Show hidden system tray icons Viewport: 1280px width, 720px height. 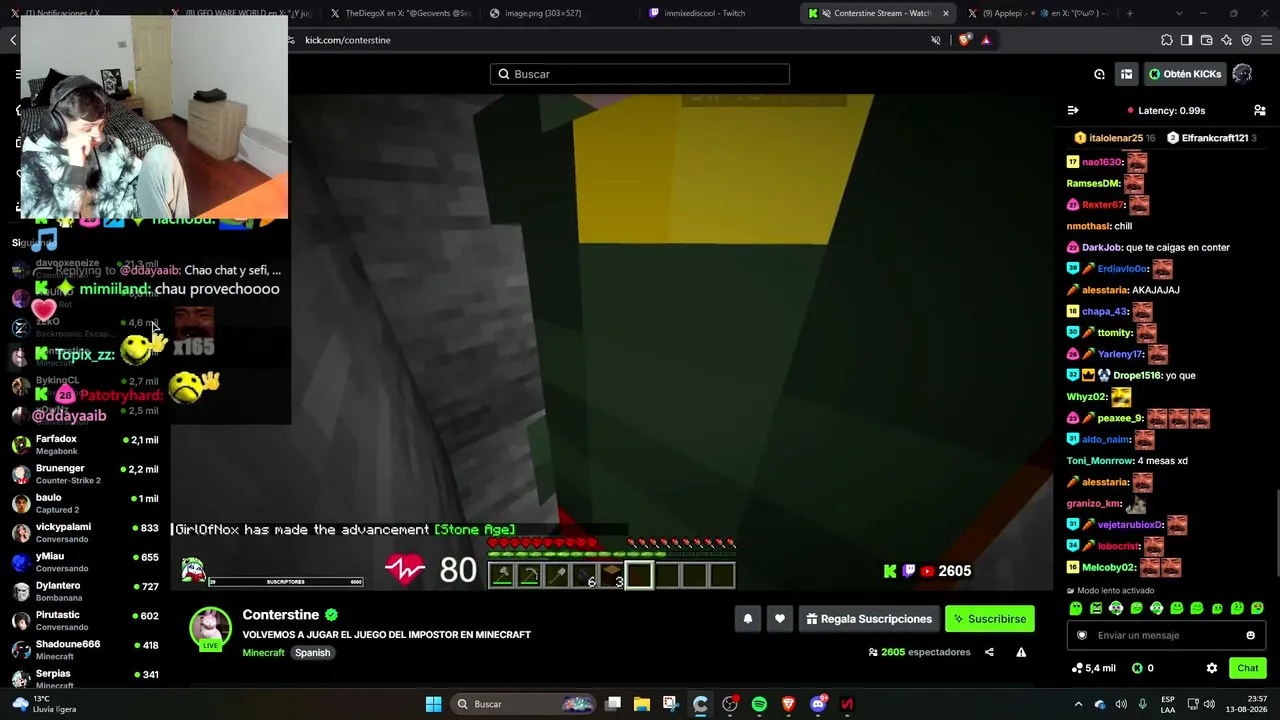[1078, 704]
